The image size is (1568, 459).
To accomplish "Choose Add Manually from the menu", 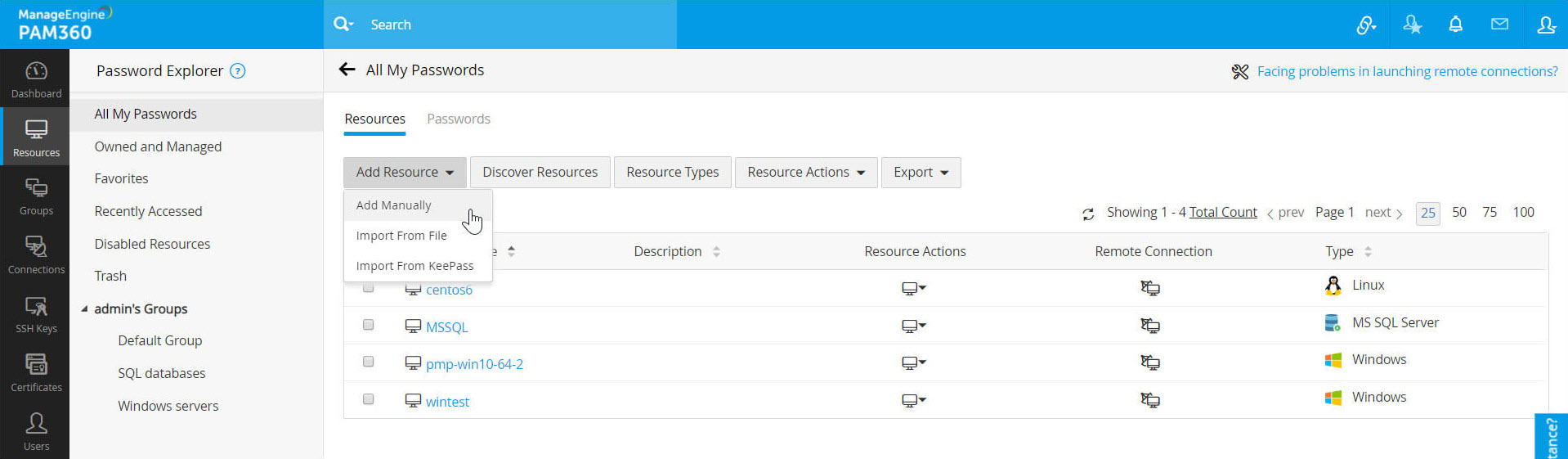I will click(393, 205).
